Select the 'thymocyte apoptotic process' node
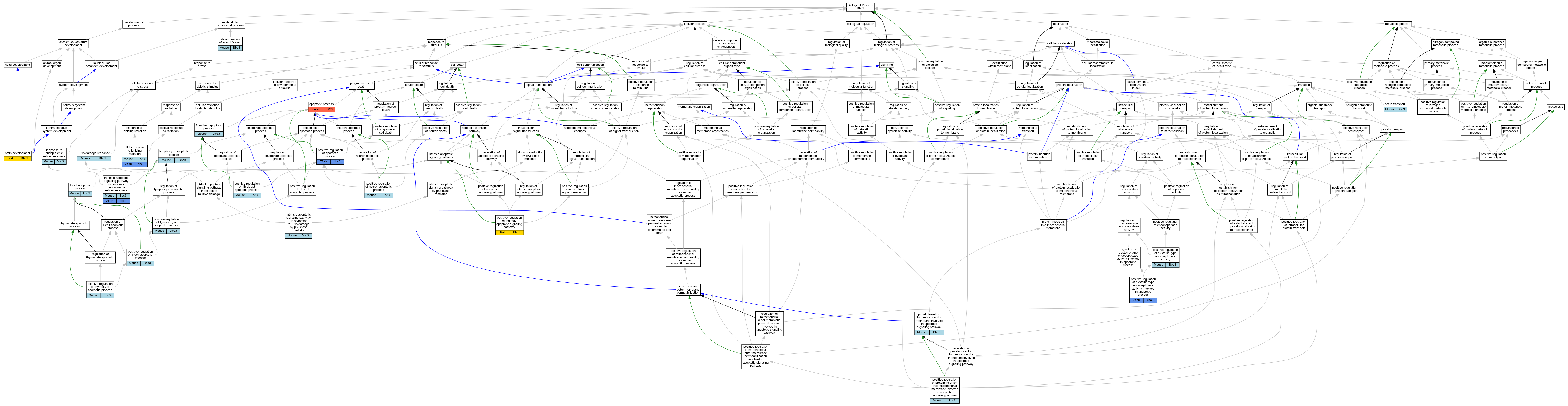 (x=74, y=225)
